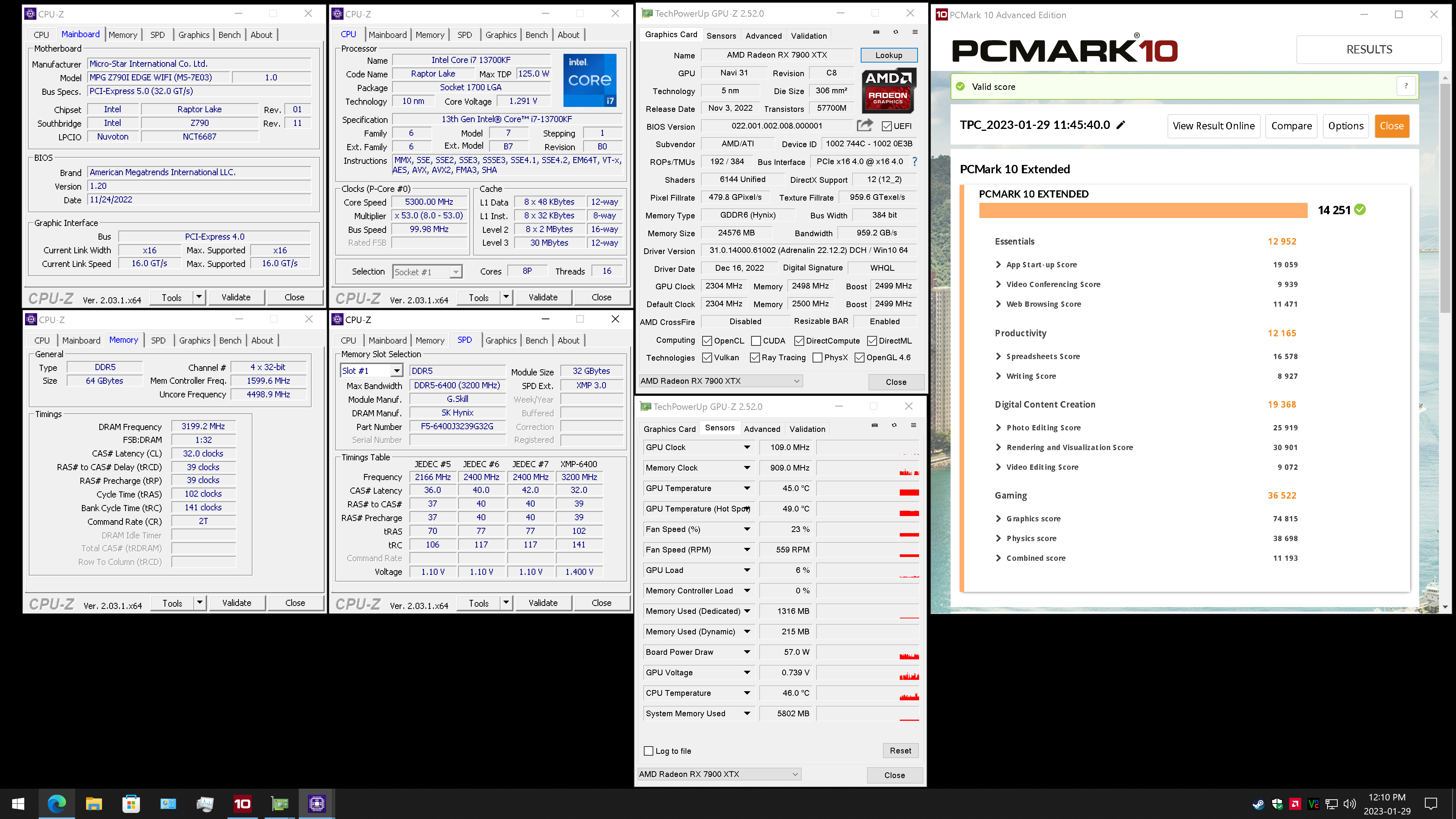Open the GPU Clock sensor dropdown arrow

click(x=747, y=447)
